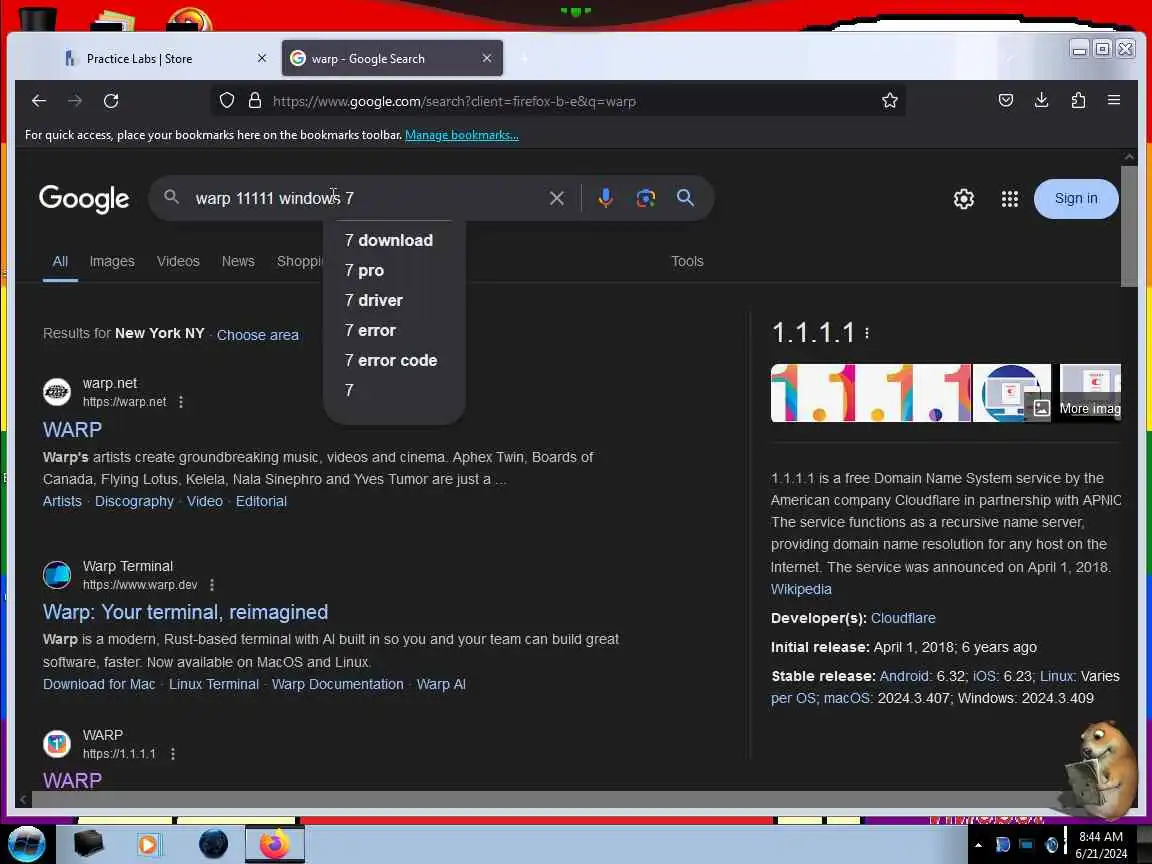Open the Manage bookmarks link
1152x864 pixels.
[461, 135]
